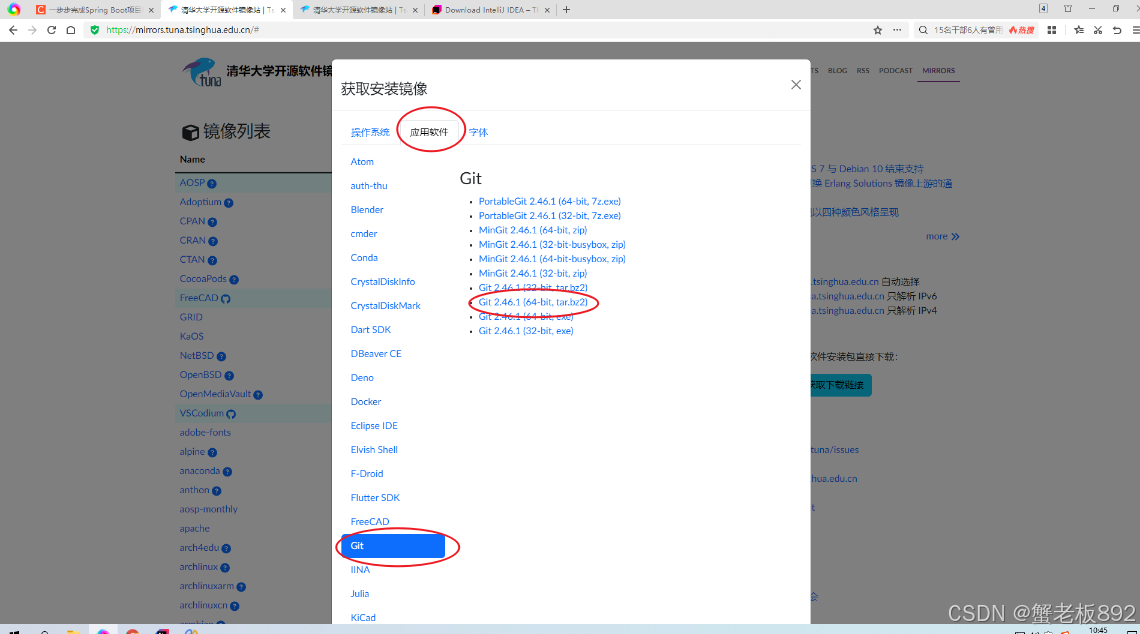Show help for CPAN mirror

tap(212, 222)
